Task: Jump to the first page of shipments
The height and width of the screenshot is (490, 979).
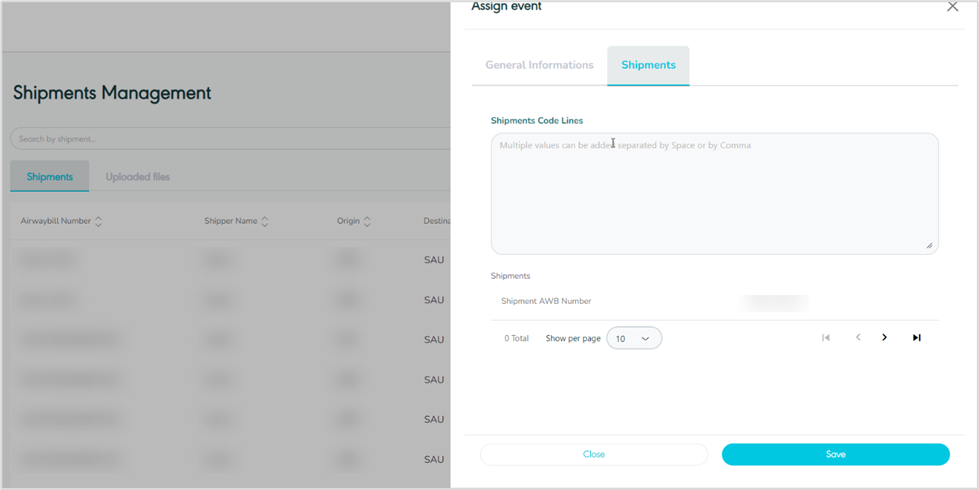Action: point(826,338)
